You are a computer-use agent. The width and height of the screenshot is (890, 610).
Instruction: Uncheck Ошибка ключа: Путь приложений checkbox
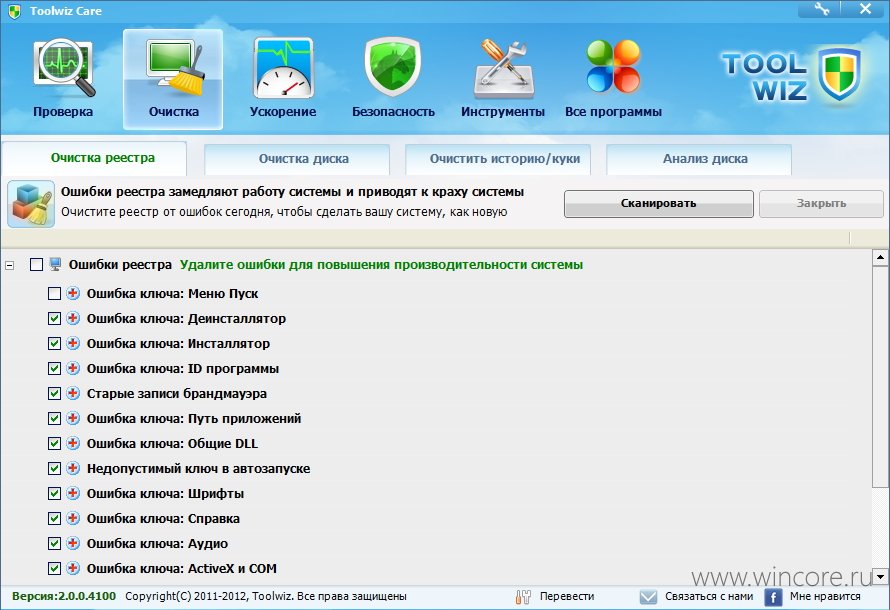tap(54, 418)
